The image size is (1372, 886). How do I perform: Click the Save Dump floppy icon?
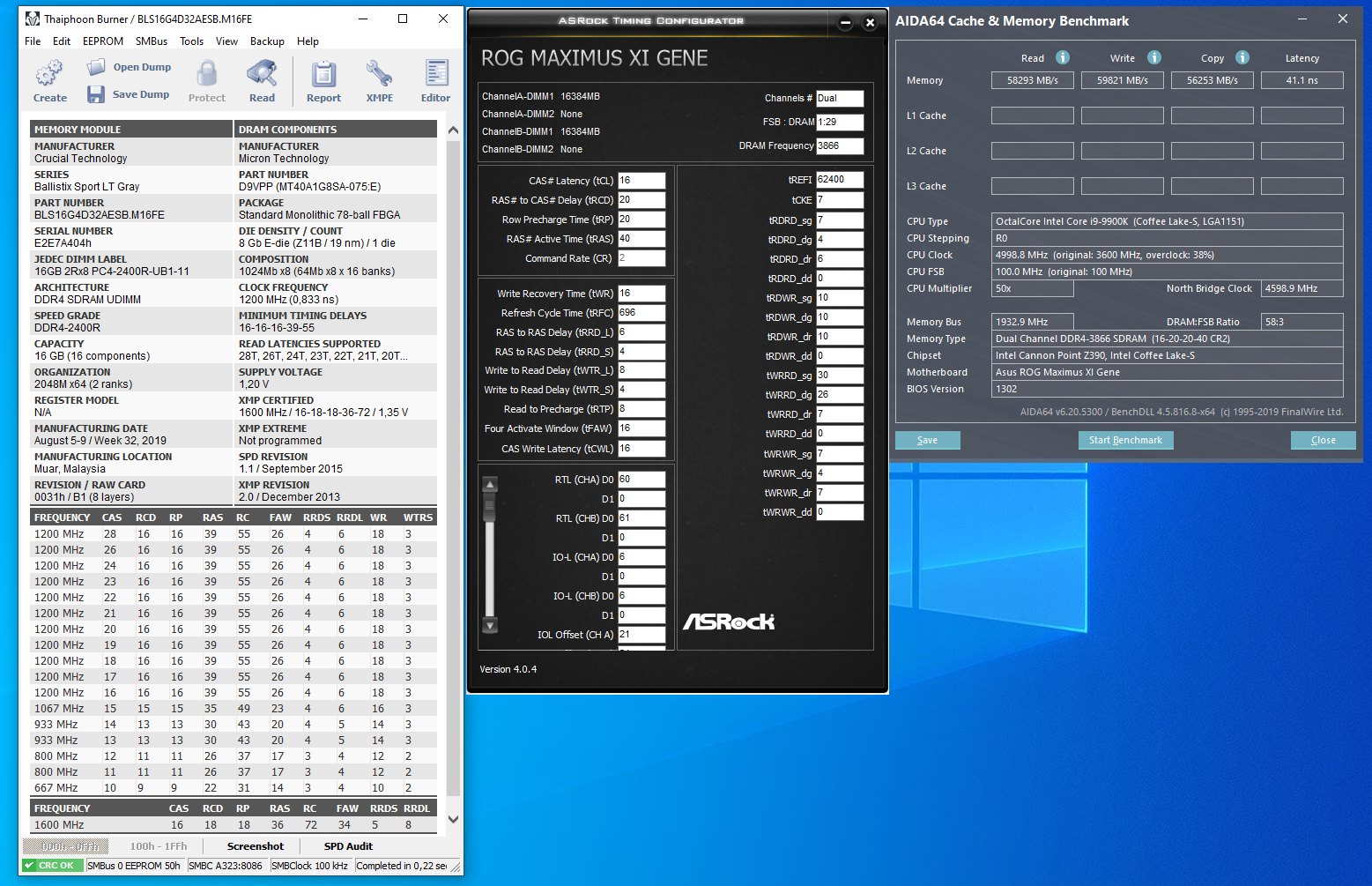(x=96, y=94)
